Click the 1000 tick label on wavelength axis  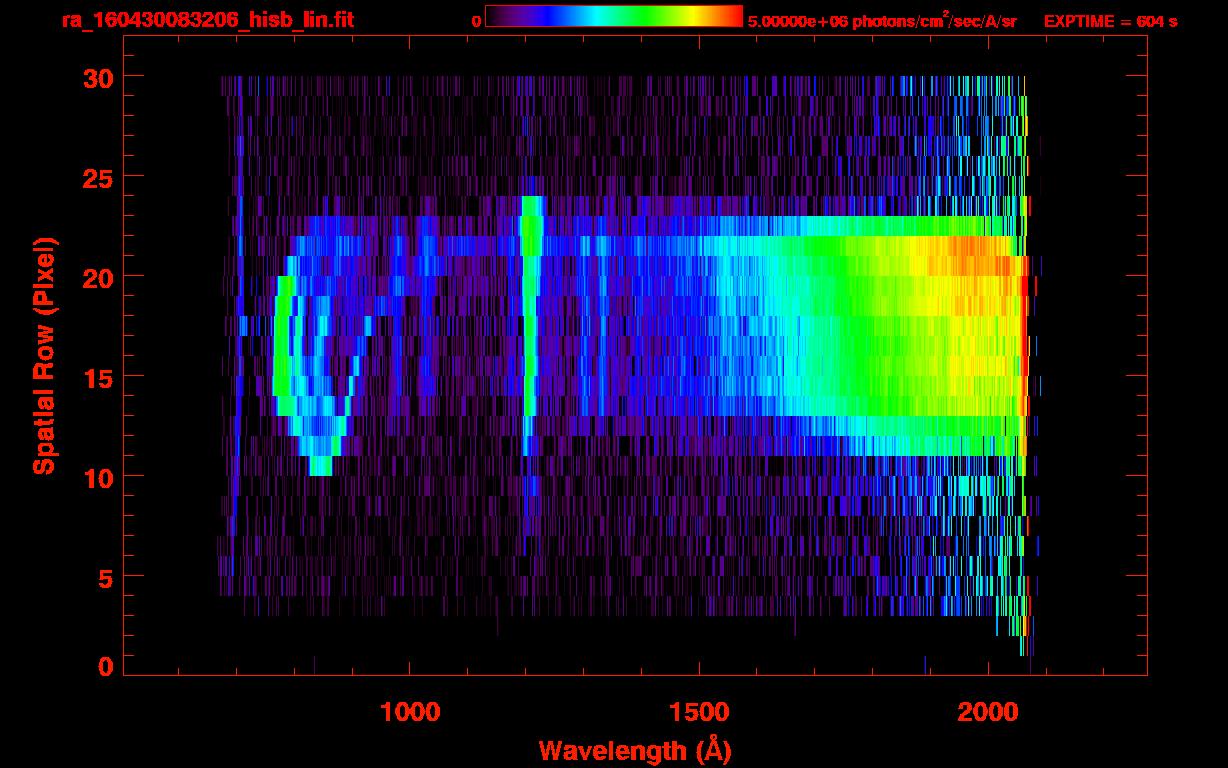(x=410, y=712)
